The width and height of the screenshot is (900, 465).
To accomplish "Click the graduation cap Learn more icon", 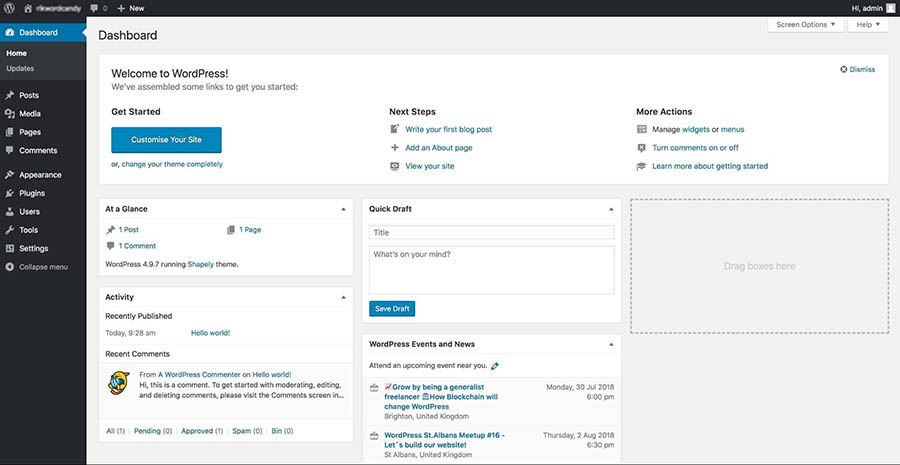I will [x=641, y=166].
